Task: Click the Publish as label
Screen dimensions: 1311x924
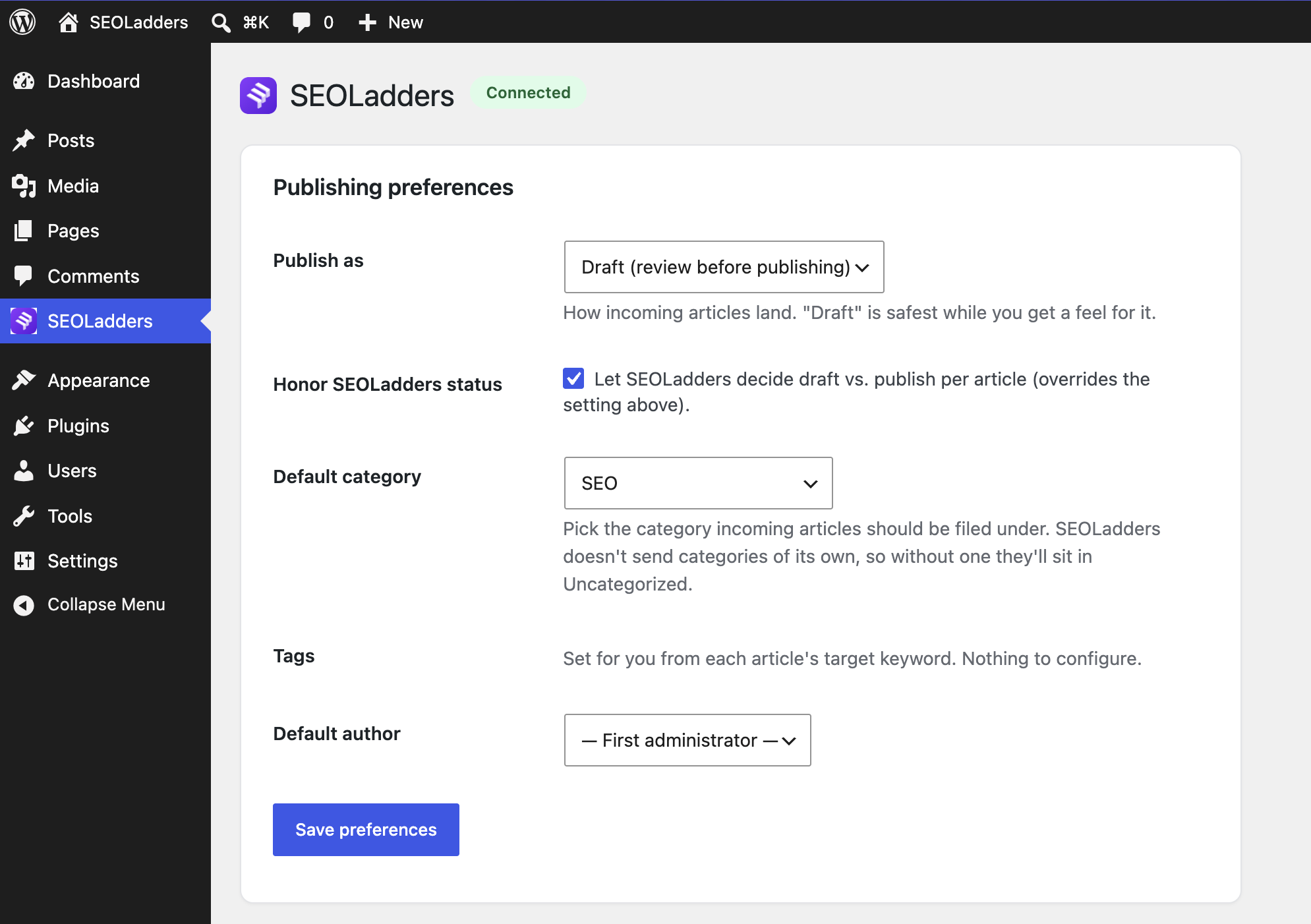Action: click(x=318, y=260)
